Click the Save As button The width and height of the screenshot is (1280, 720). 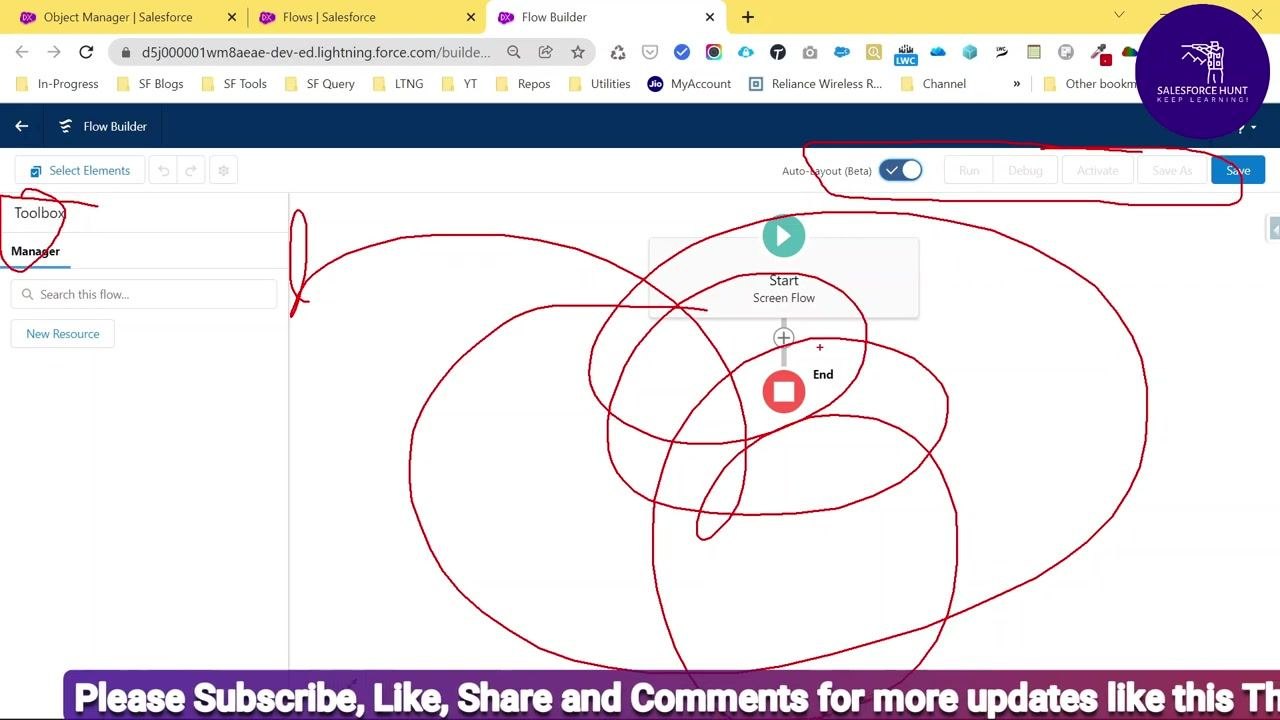pos(1172,171)
